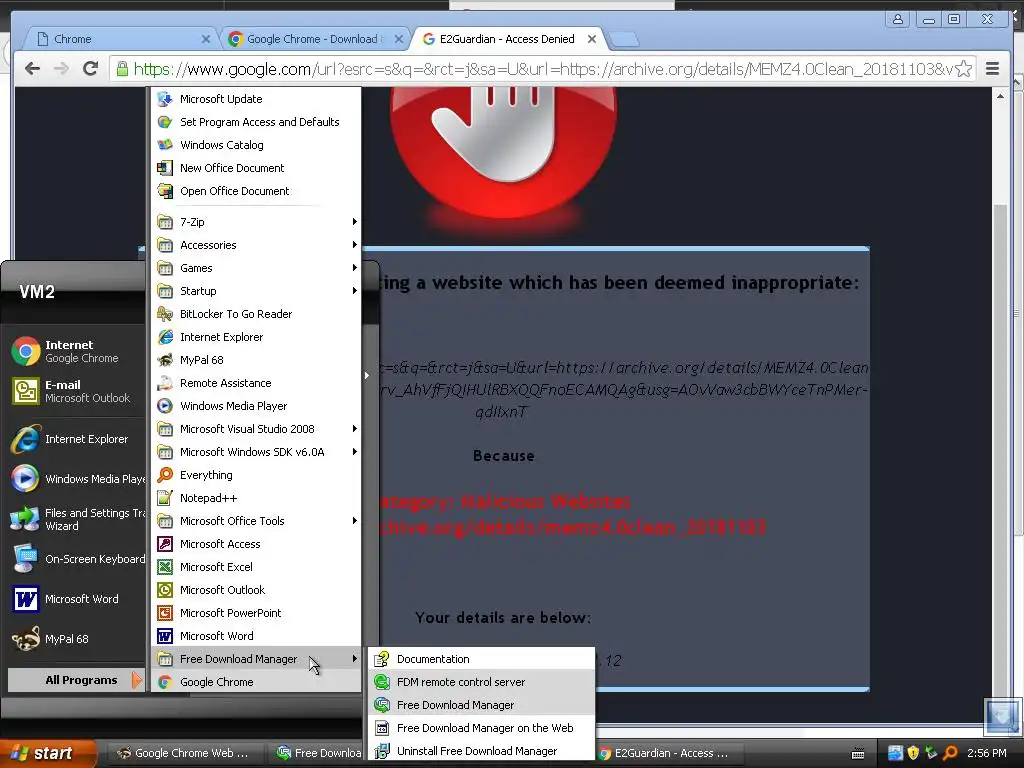Expand the Accessories submenu arrow
Image resolution: width=1024 pixels, height=768 pixels.
point(355,245)
